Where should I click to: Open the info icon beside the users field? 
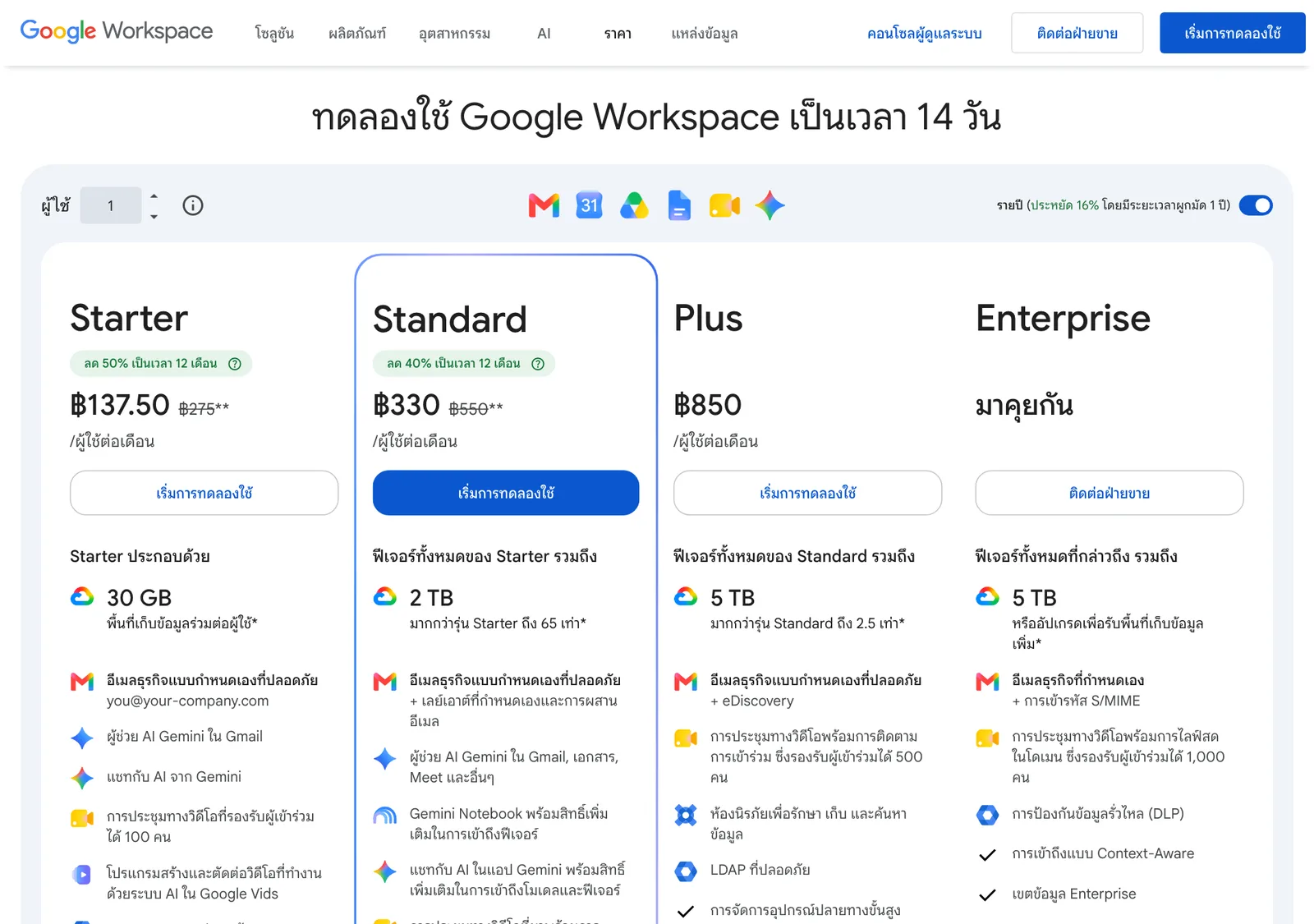click(193, 205)
